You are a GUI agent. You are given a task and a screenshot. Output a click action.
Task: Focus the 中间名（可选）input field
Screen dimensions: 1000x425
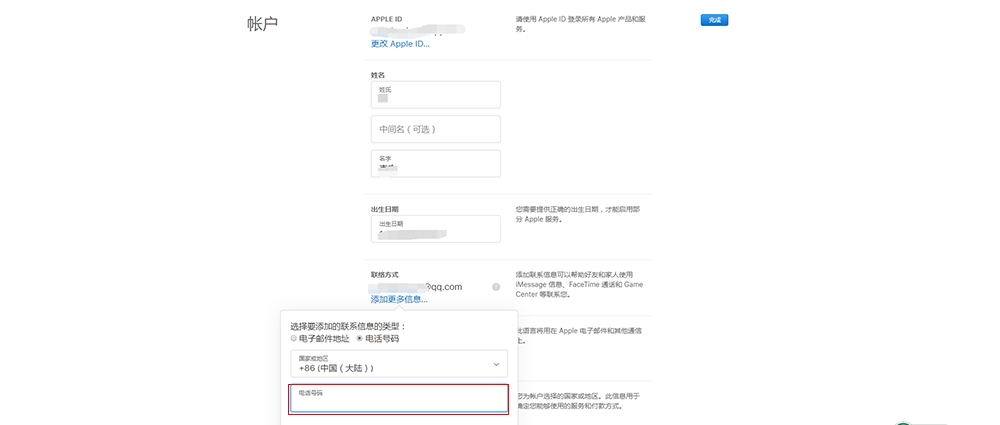(435, 129)
